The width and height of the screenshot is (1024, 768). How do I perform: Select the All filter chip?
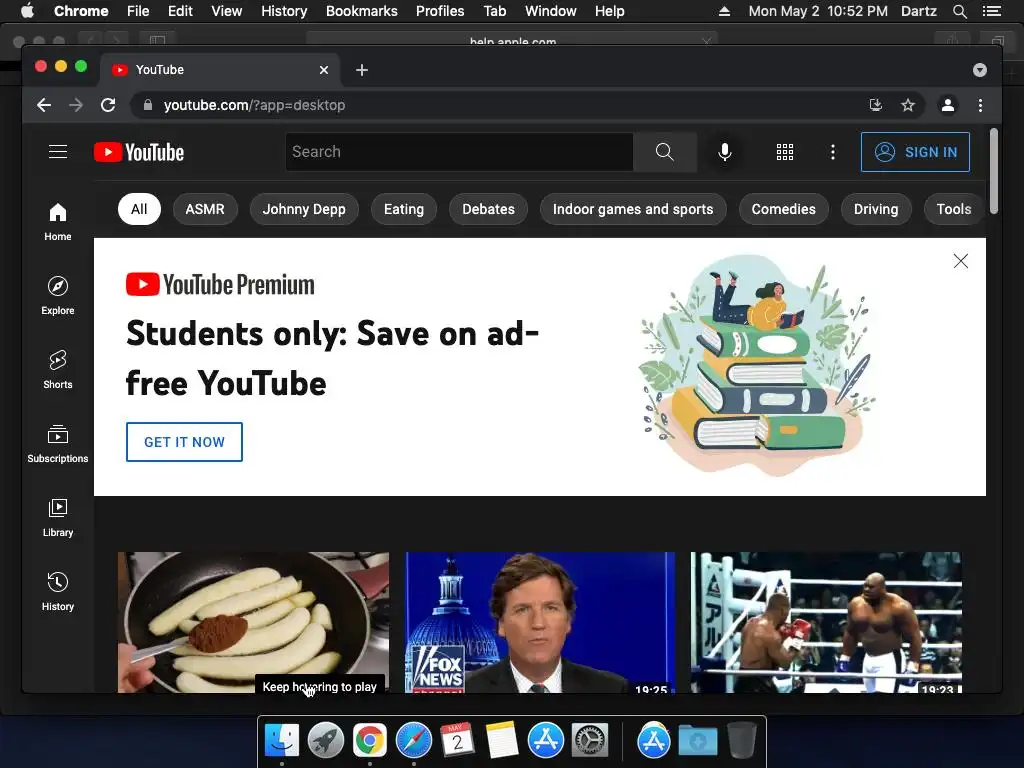(139, 209)
